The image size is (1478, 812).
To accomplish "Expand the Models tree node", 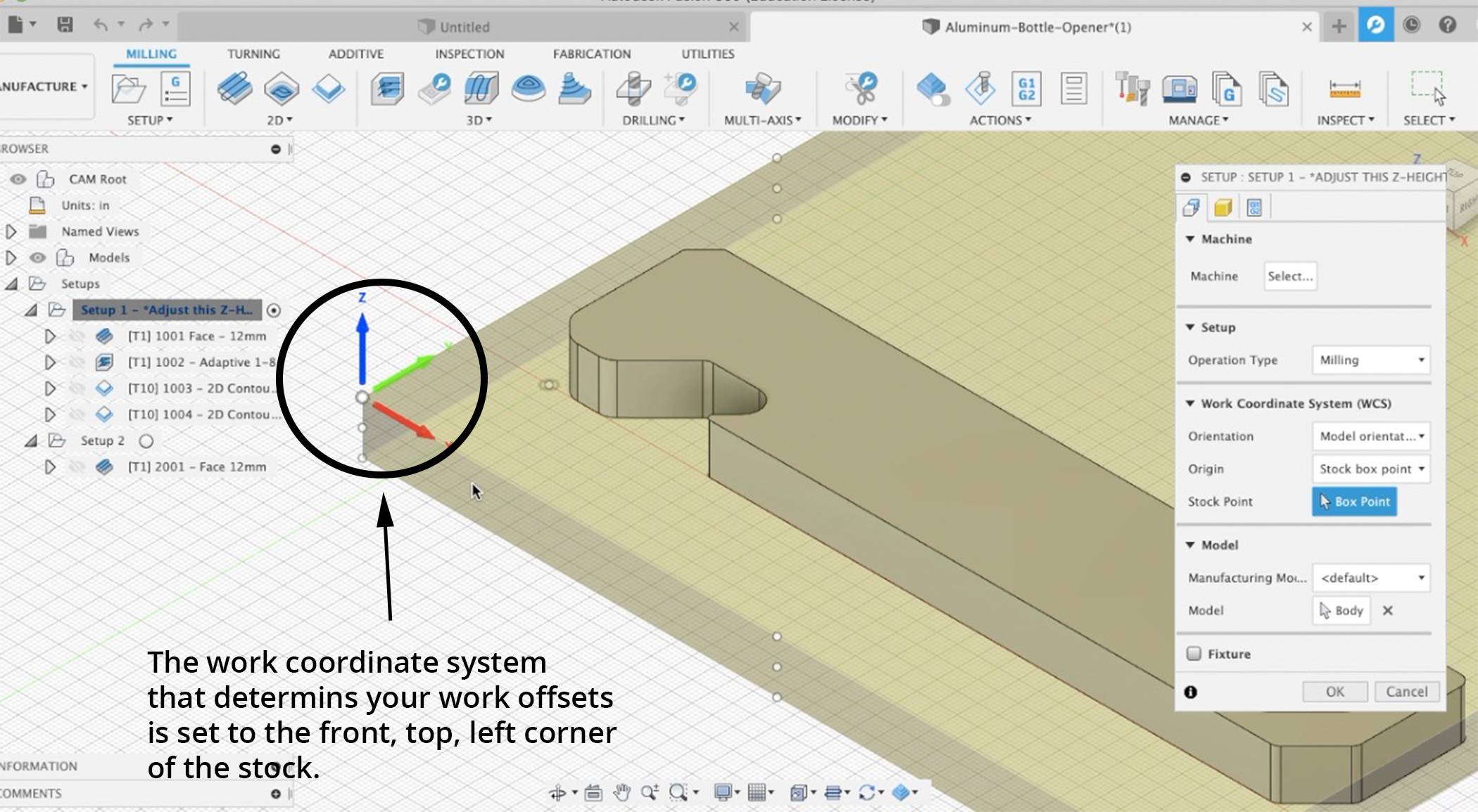I will coord(11,258).
